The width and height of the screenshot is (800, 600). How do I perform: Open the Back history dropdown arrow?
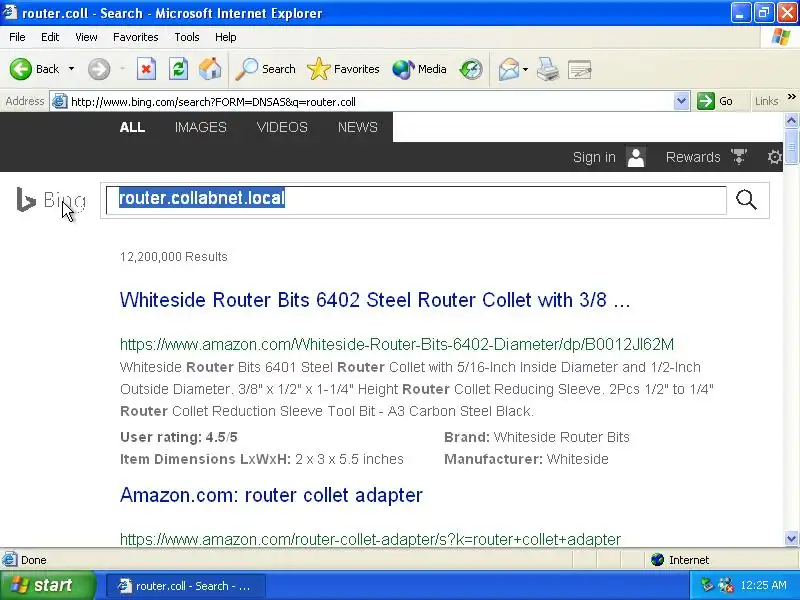71,69
